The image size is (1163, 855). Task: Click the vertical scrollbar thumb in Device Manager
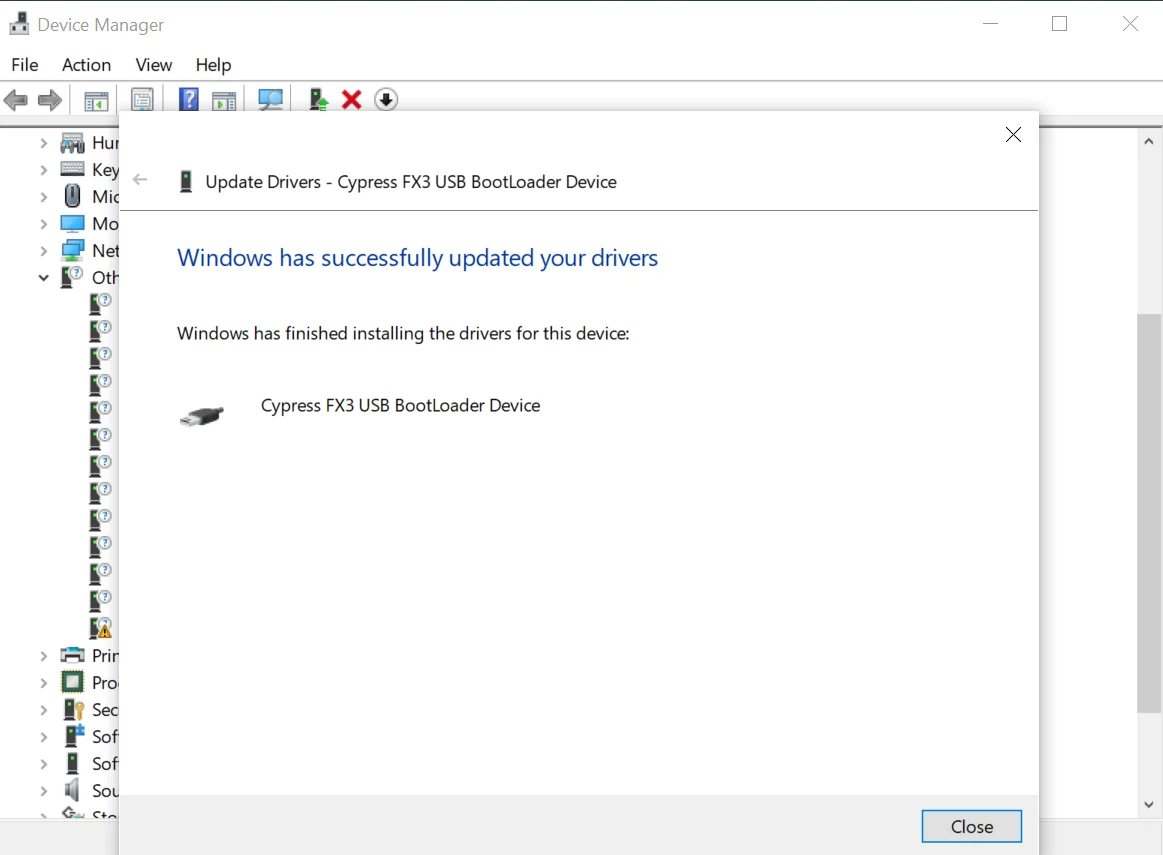(x=1149, y=513)
